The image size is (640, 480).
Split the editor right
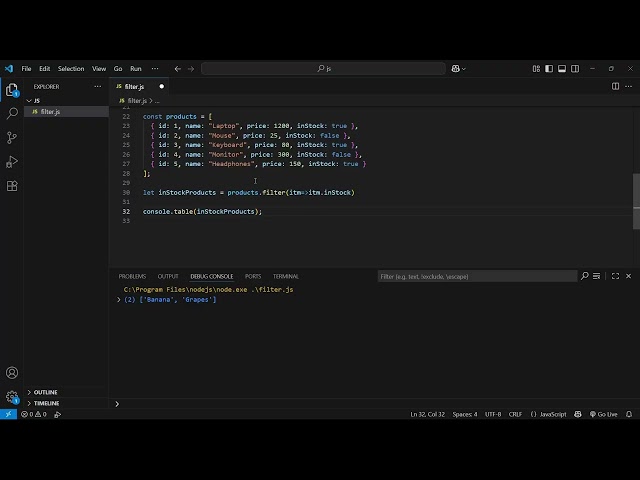click(615, 86)
